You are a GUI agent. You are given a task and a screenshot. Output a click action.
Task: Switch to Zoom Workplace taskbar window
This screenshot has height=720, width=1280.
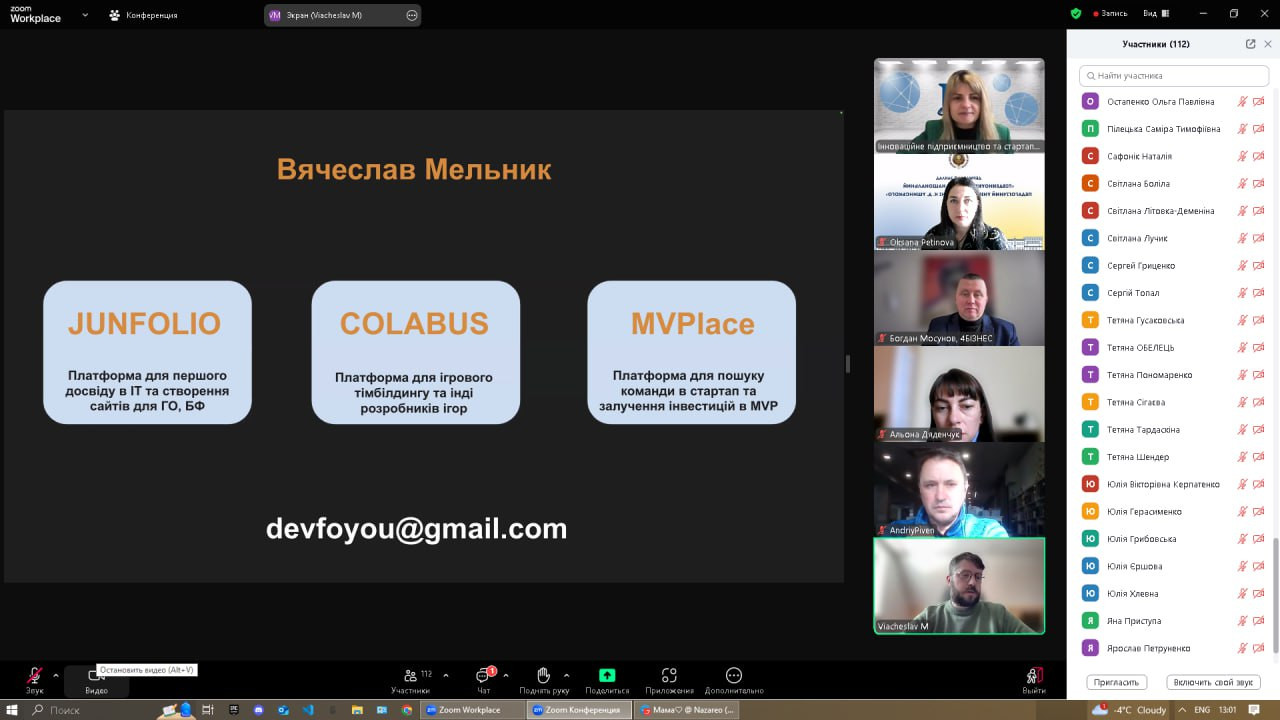[x=472, y=710]
